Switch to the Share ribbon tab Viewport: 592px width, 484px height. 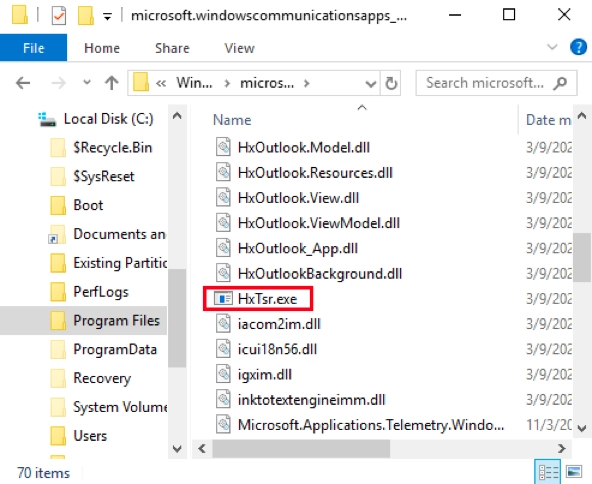pyautogui.click(x=172, y=48)
